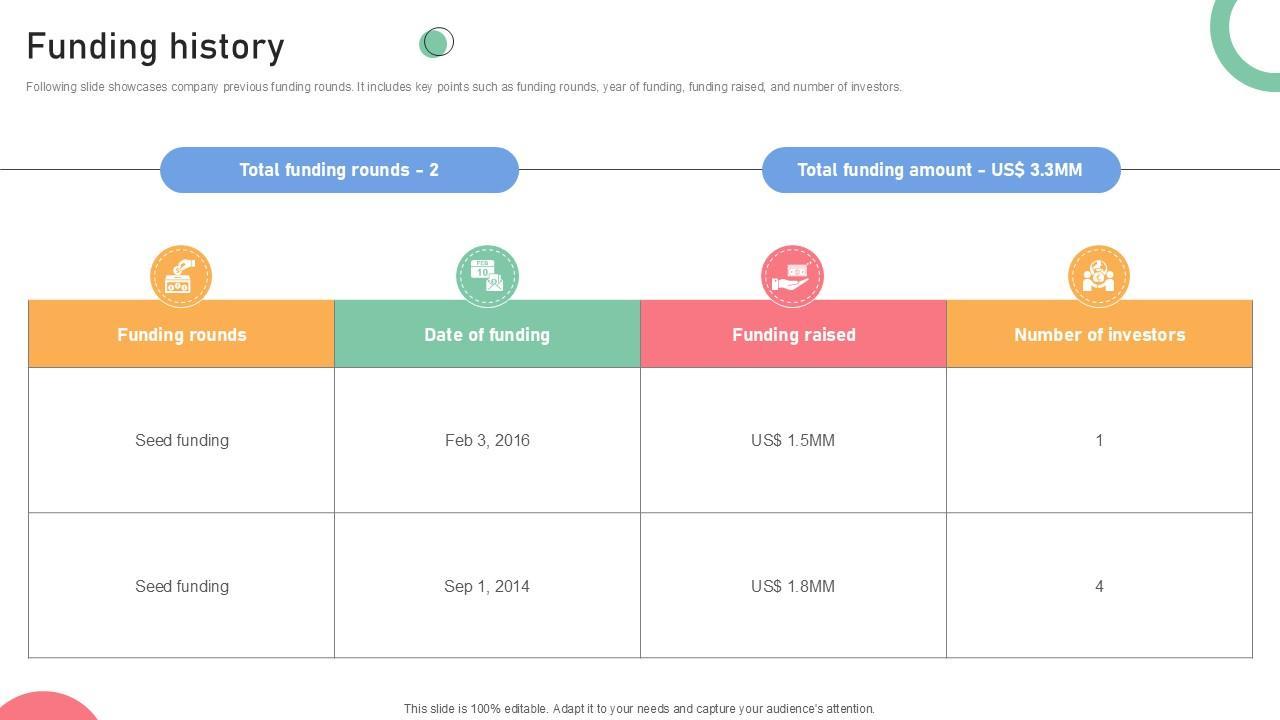This screenshot has height=720, width=1280.
Task: Click the Number of investors column header
Action: (1099, 334)
